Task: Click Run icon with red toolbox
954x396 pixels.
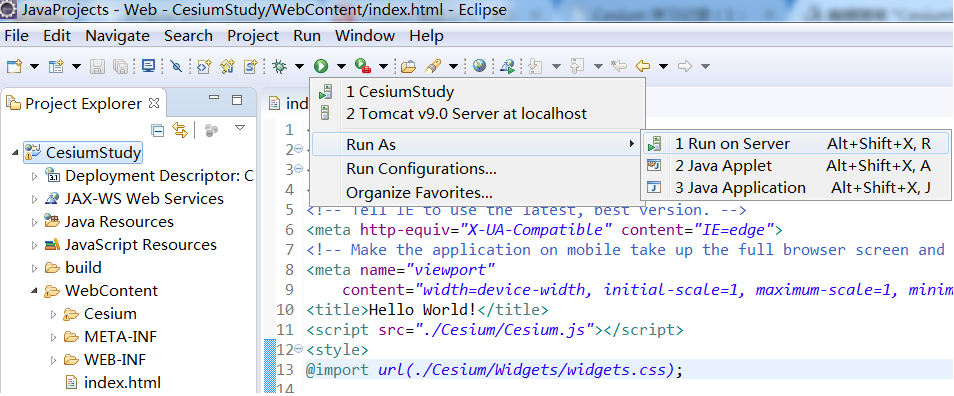Action: tap(363, 66)
